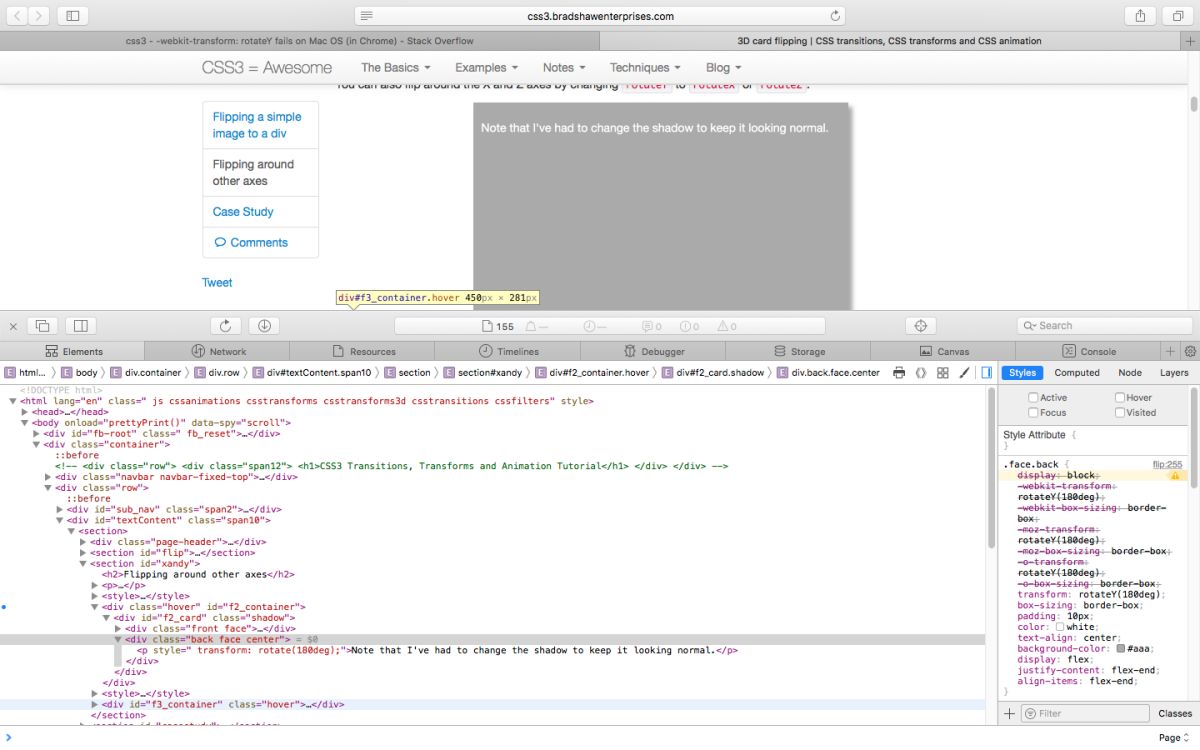This screenshot has height=750, width=1200.
Task: Focus the styles Filter field
Action: click(x=1086, y=713)
